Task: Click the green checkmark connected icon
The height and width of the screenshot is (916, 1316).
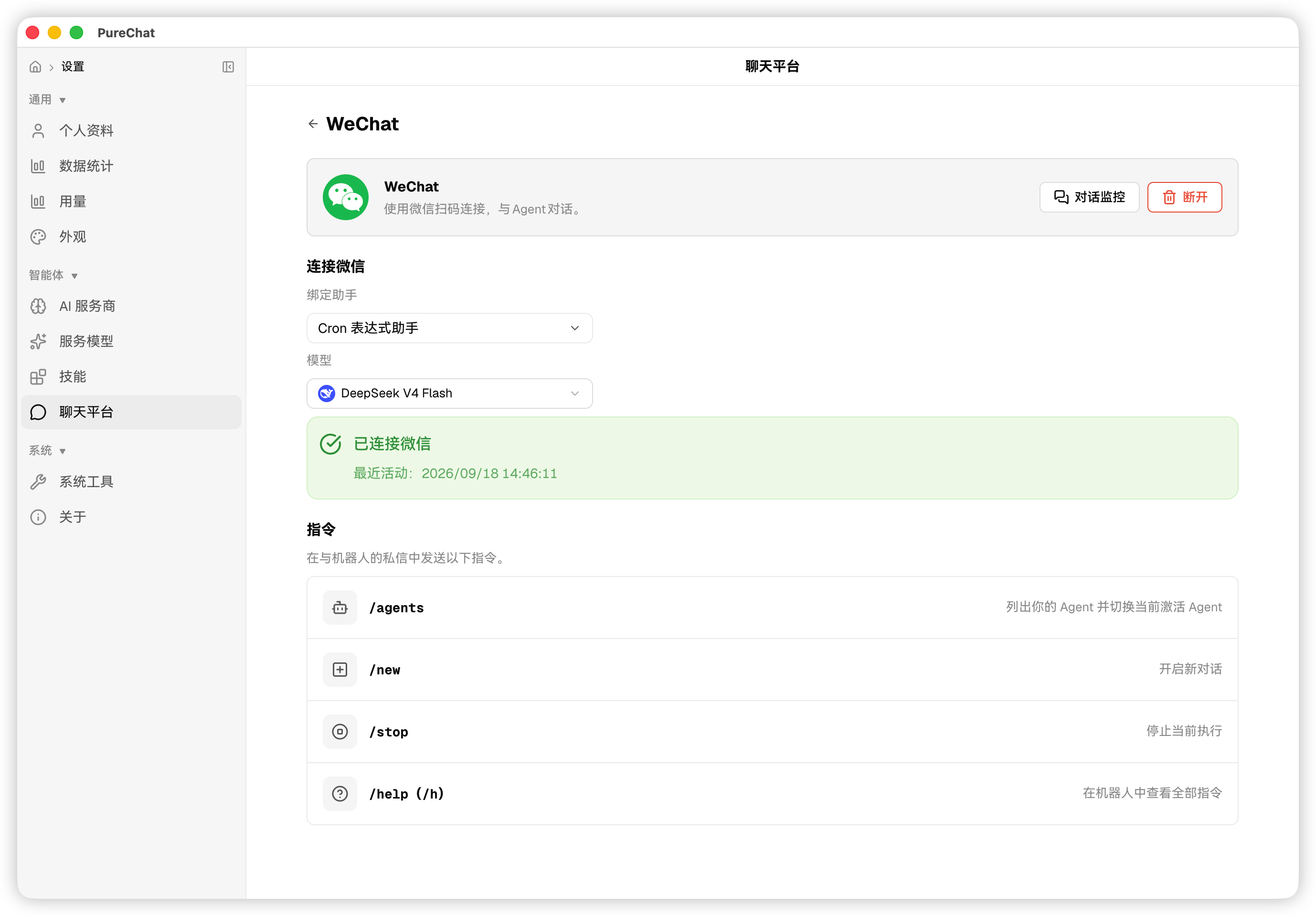Action: pos(331,444)
